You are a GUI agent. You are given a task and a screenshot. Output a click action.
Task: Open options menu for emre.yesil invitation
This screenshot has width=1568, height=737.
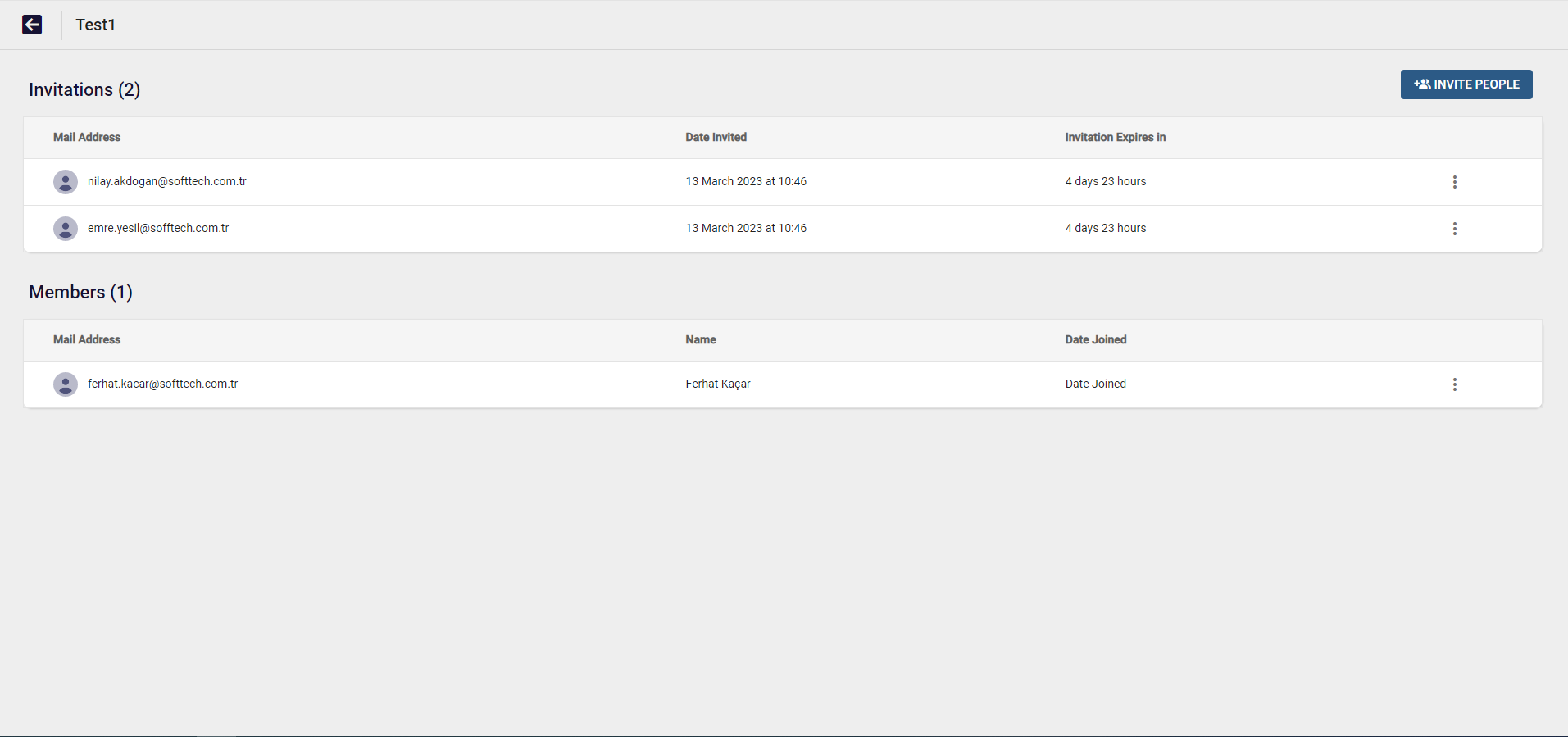[1454, 229]
